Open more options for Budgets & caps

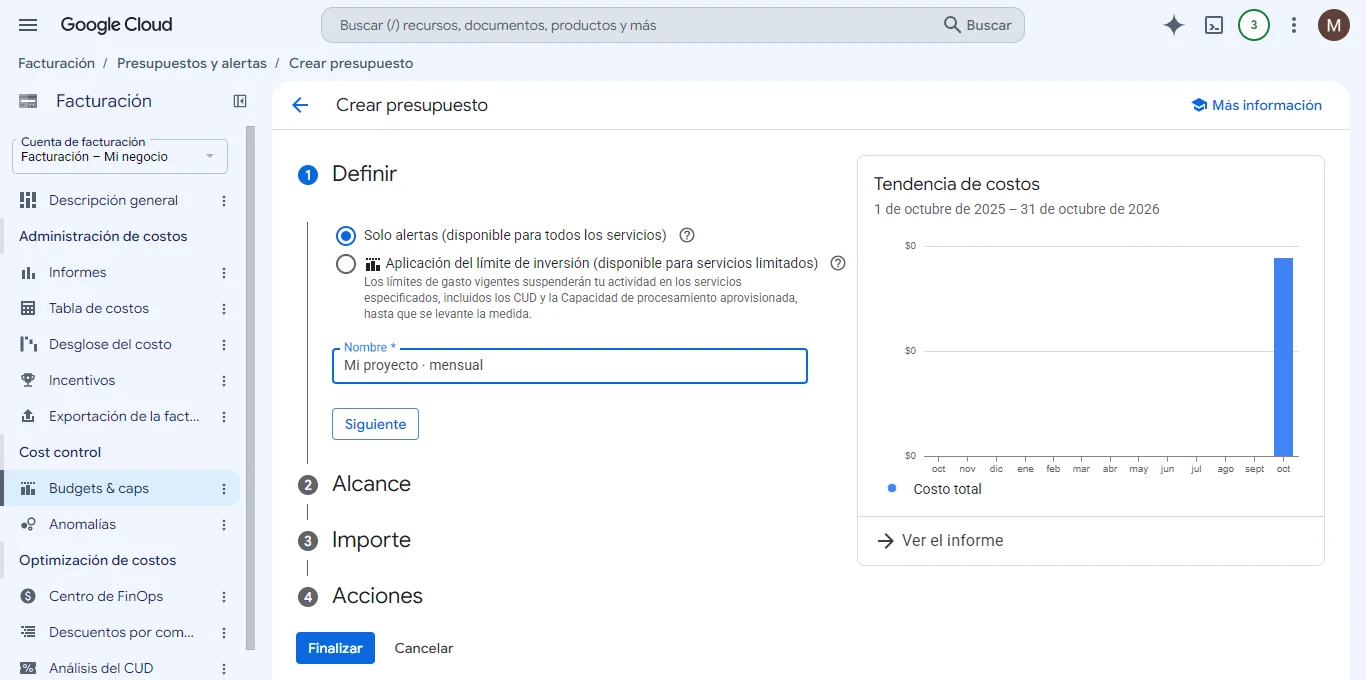(224, 488)
